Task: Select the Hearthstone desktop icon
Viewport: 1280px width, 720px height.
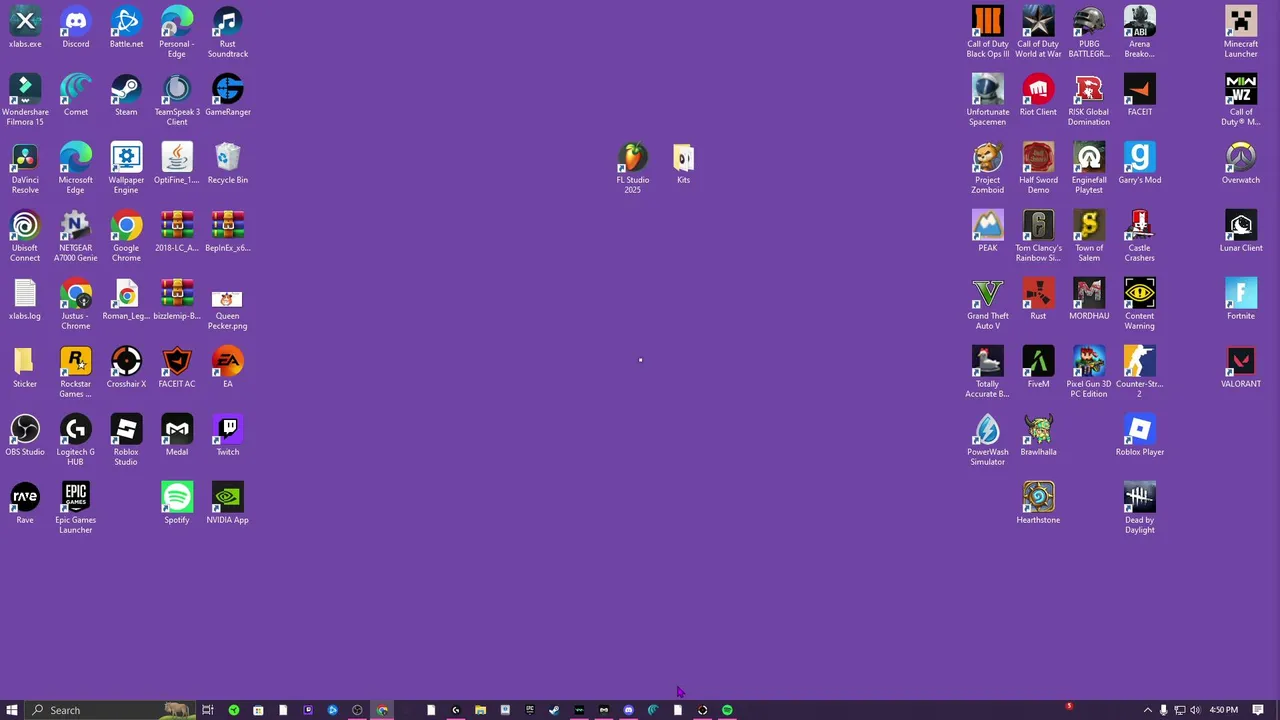Action: pos(1038,503)
